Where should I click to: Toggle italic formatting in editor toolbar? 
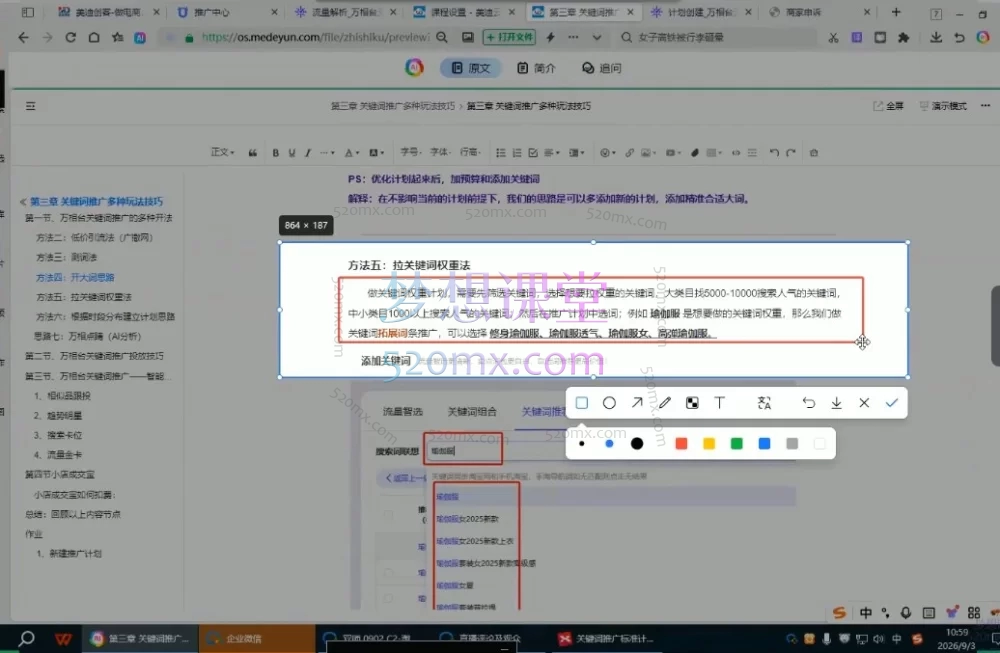[x=307, y=153]
